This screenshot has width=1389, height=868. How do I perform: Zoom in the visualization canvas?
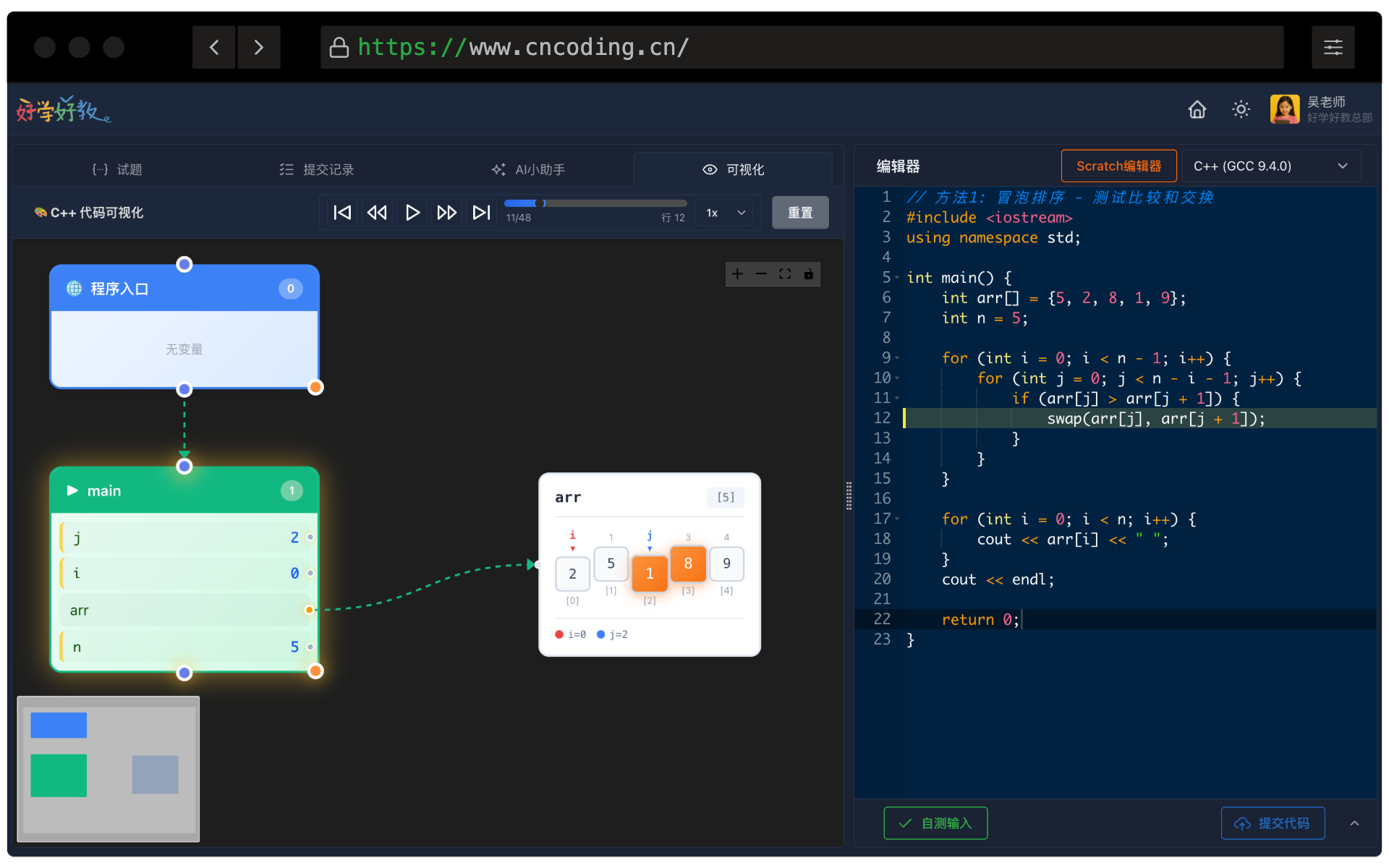737,274
